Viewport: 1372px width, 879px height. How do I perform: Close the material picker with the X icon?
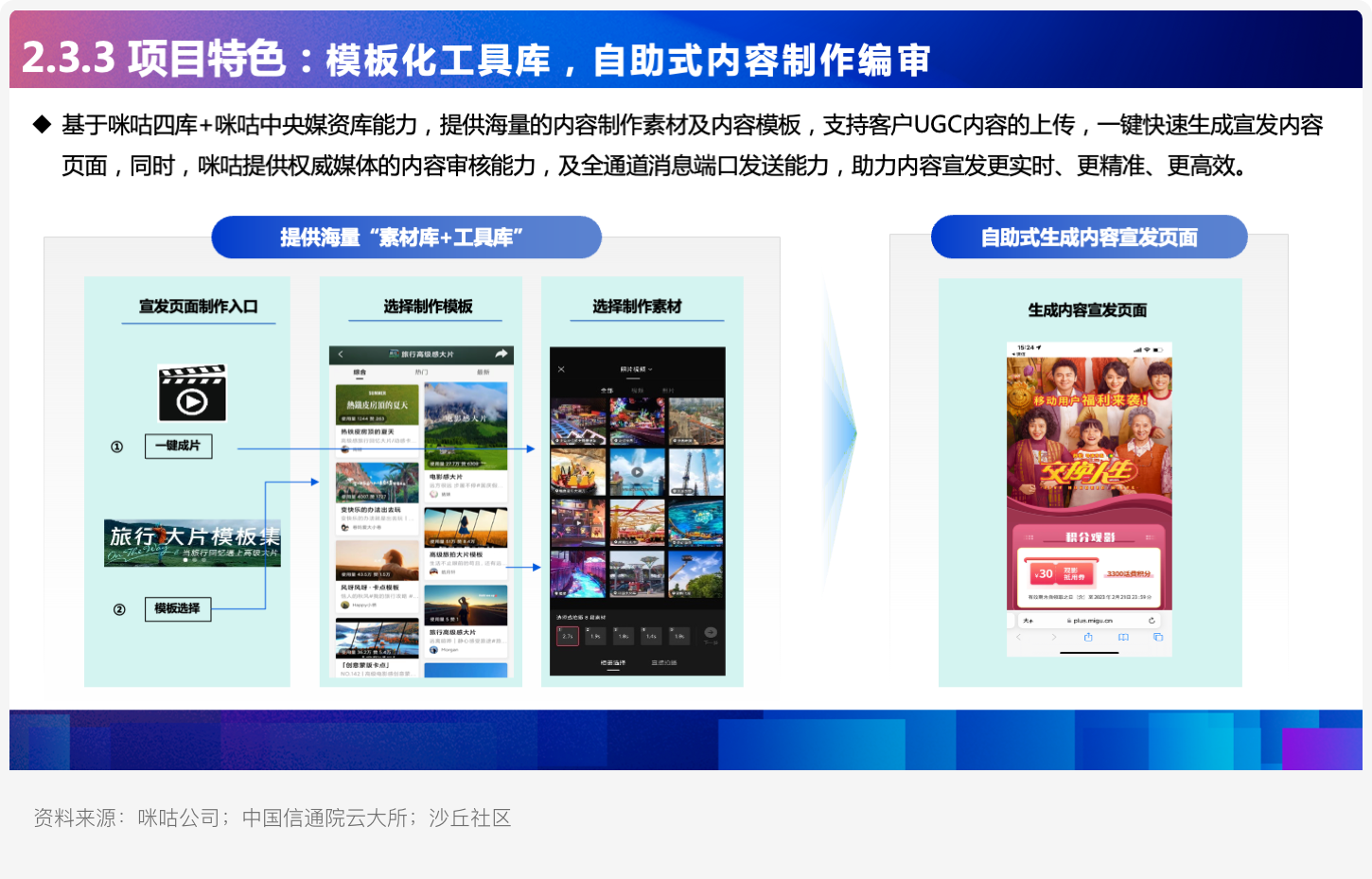561,369
